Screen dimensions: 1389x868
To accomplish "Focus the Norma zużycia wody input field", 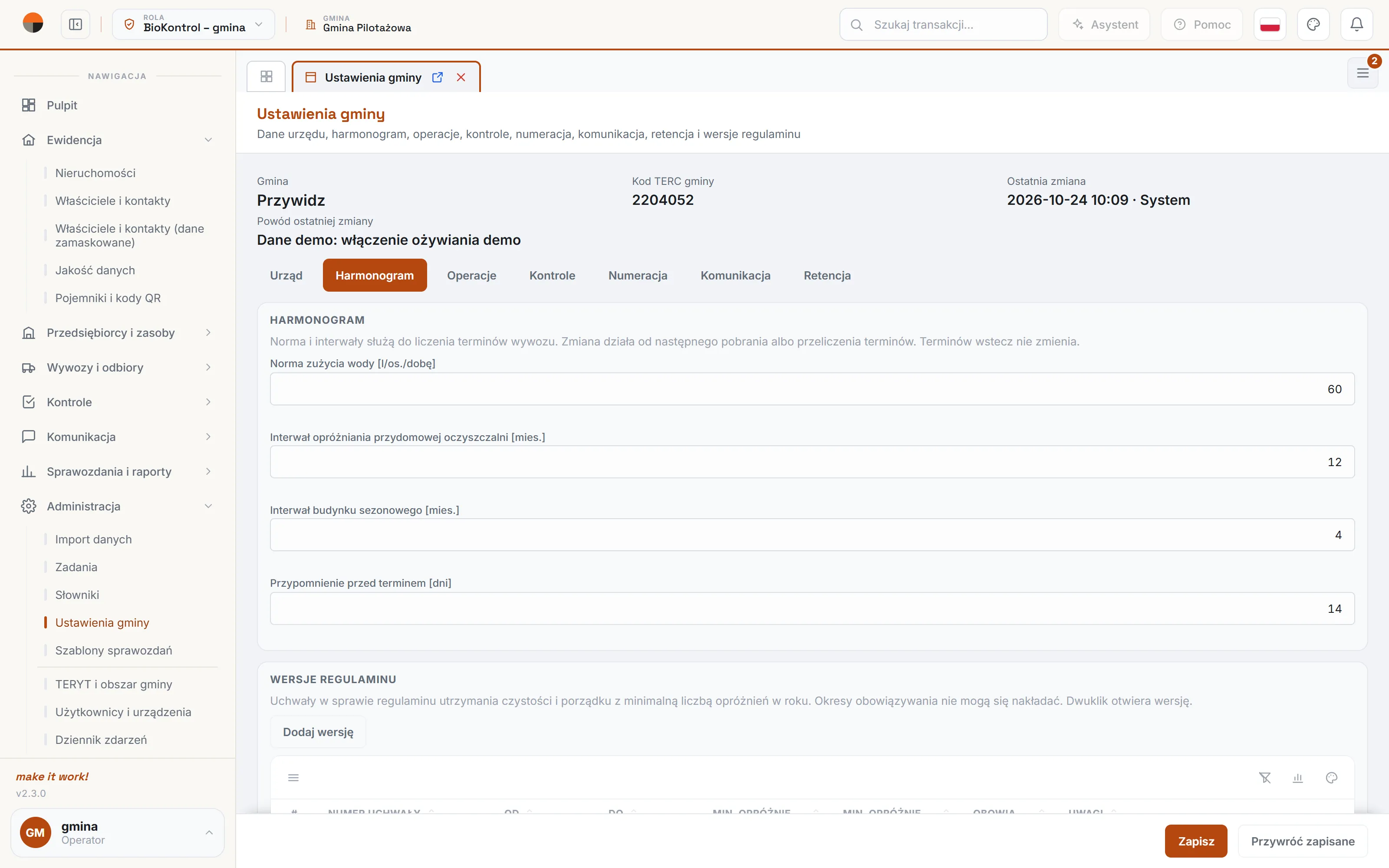I will [812, 389].
